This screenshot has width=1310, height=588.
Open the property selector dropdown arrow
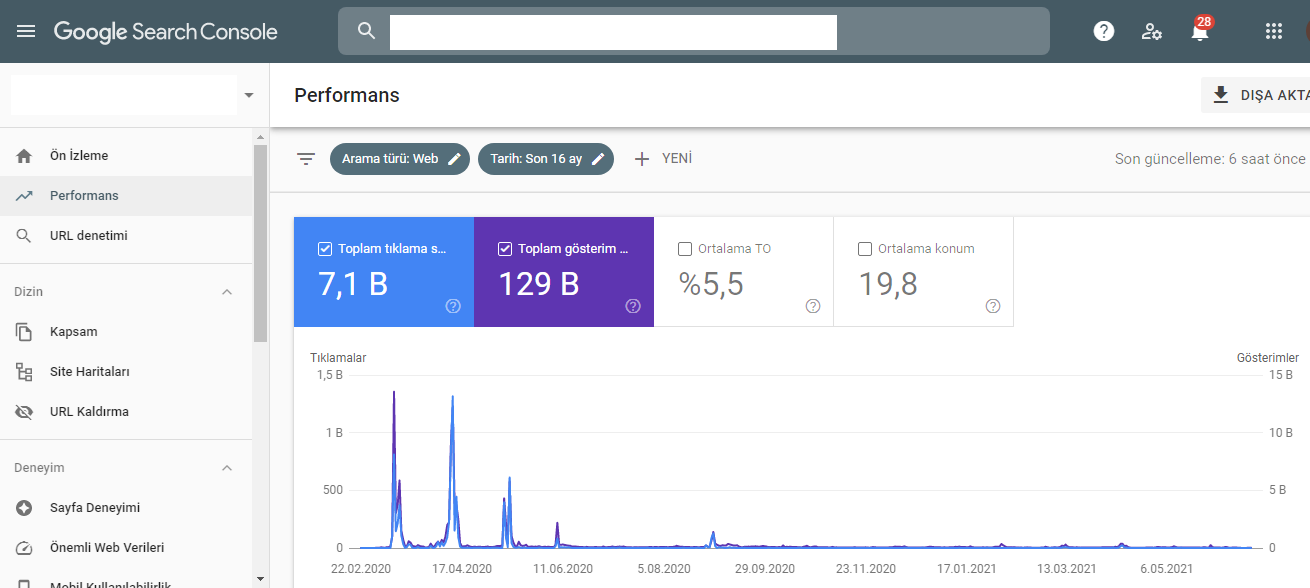[249, 95]
